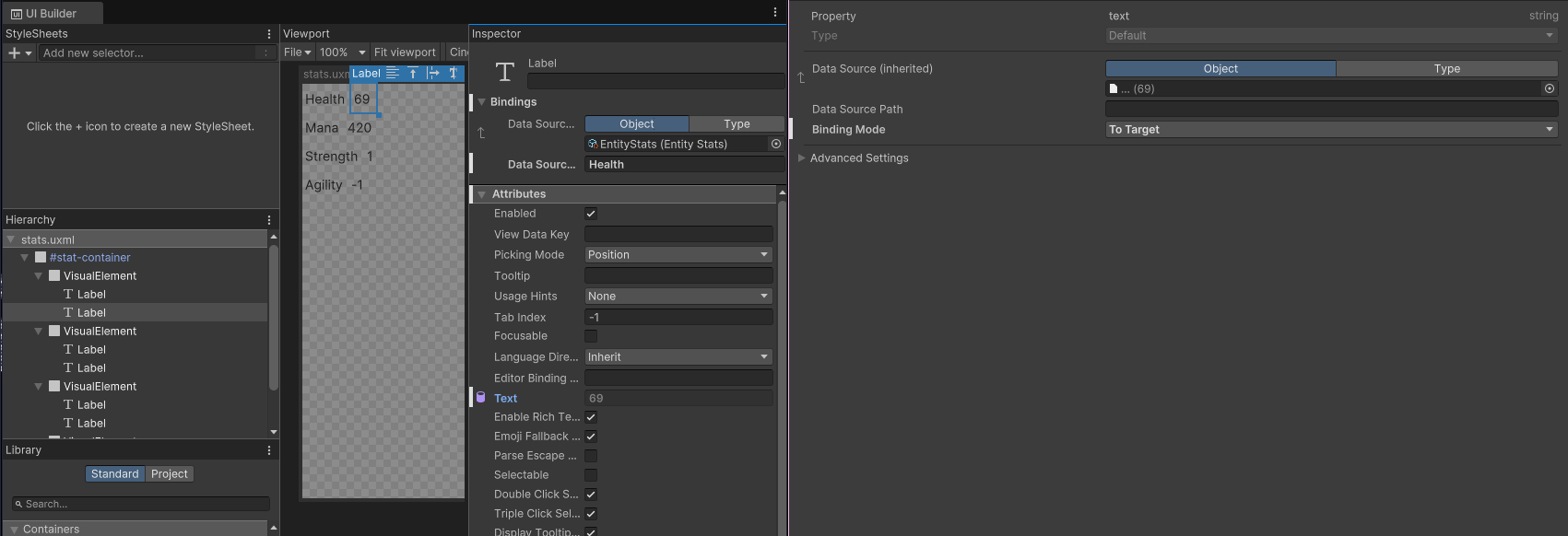The height and width of the screenshot is (536, 1568).
Task: Uncheck the Enabled attribute checkbox
Action: (x=591, y=214)
